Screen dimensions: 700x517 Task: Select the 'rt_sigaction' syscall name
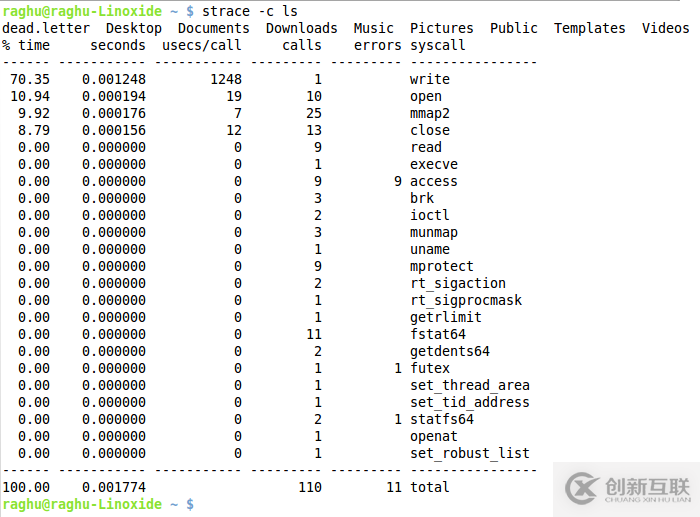tap(458, 283)
